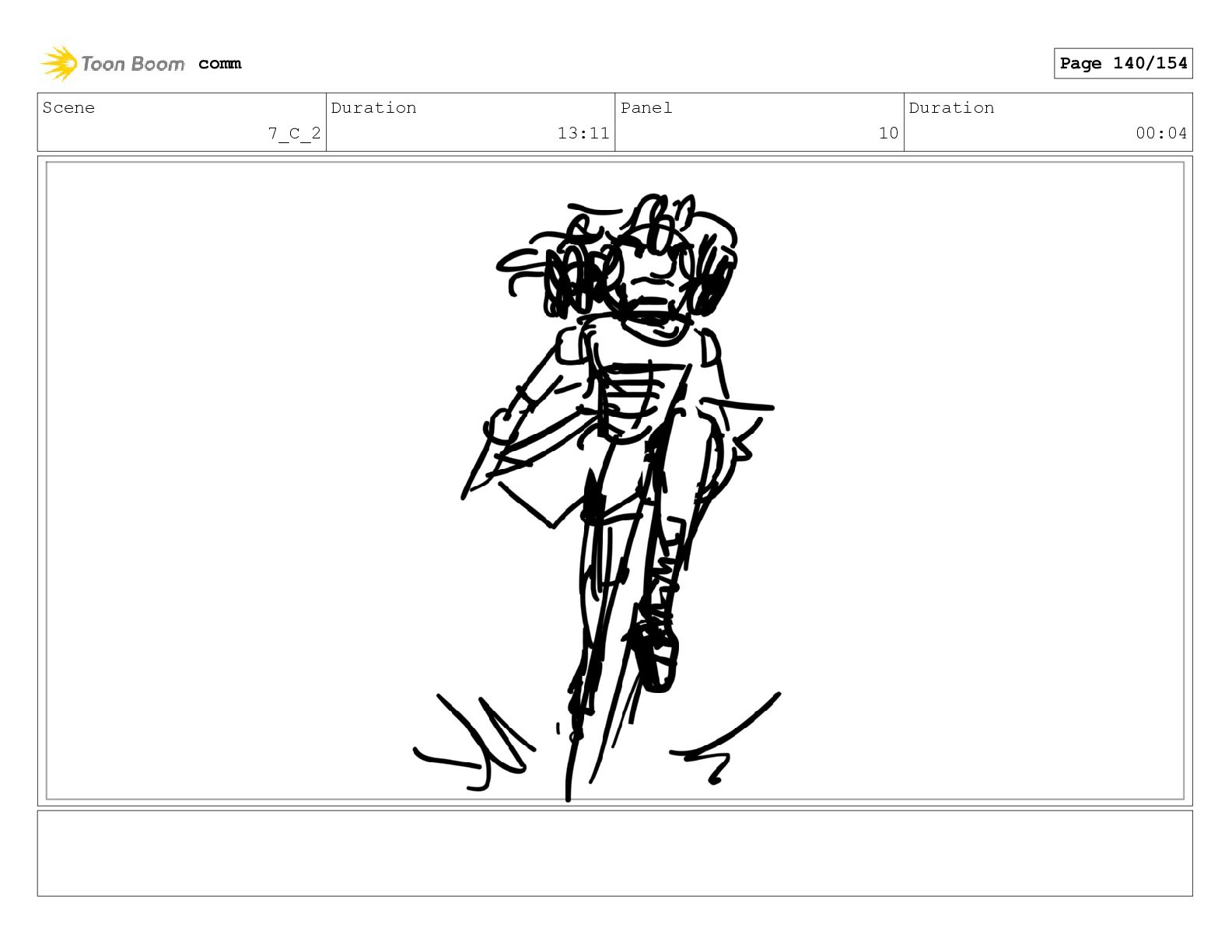1232x952 pixels.
Task: Select panel number 10
Action: click(888, 133)
